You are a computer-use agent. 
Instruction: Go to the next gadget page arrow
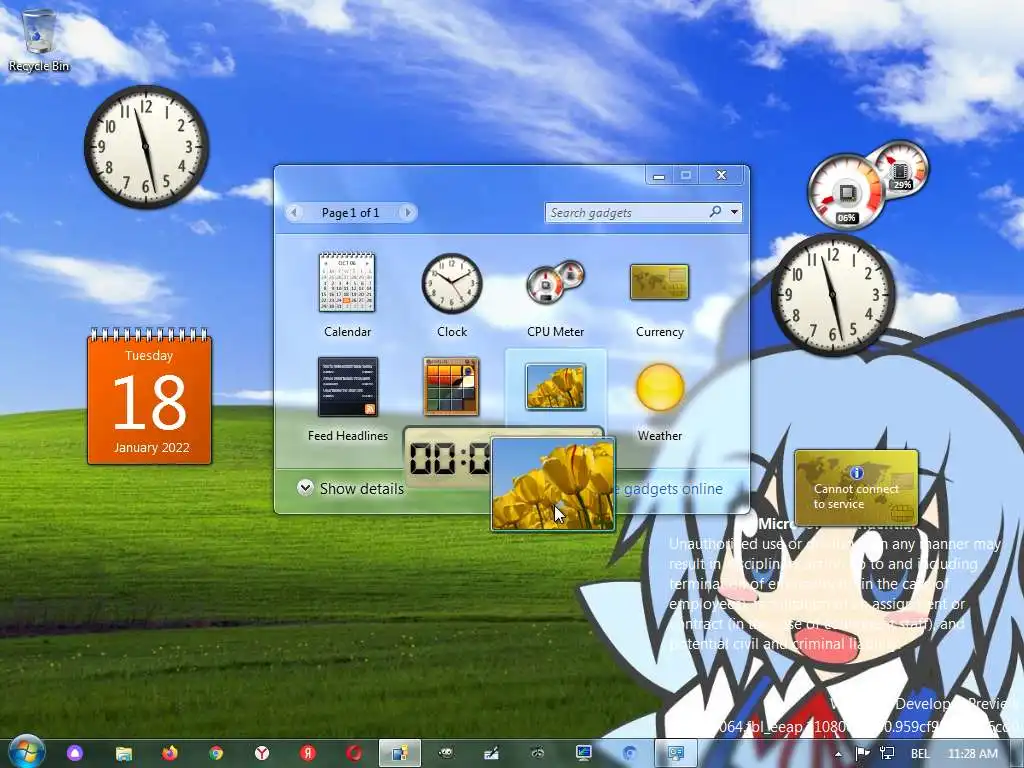pyautogui.click(x=408, y=212)
